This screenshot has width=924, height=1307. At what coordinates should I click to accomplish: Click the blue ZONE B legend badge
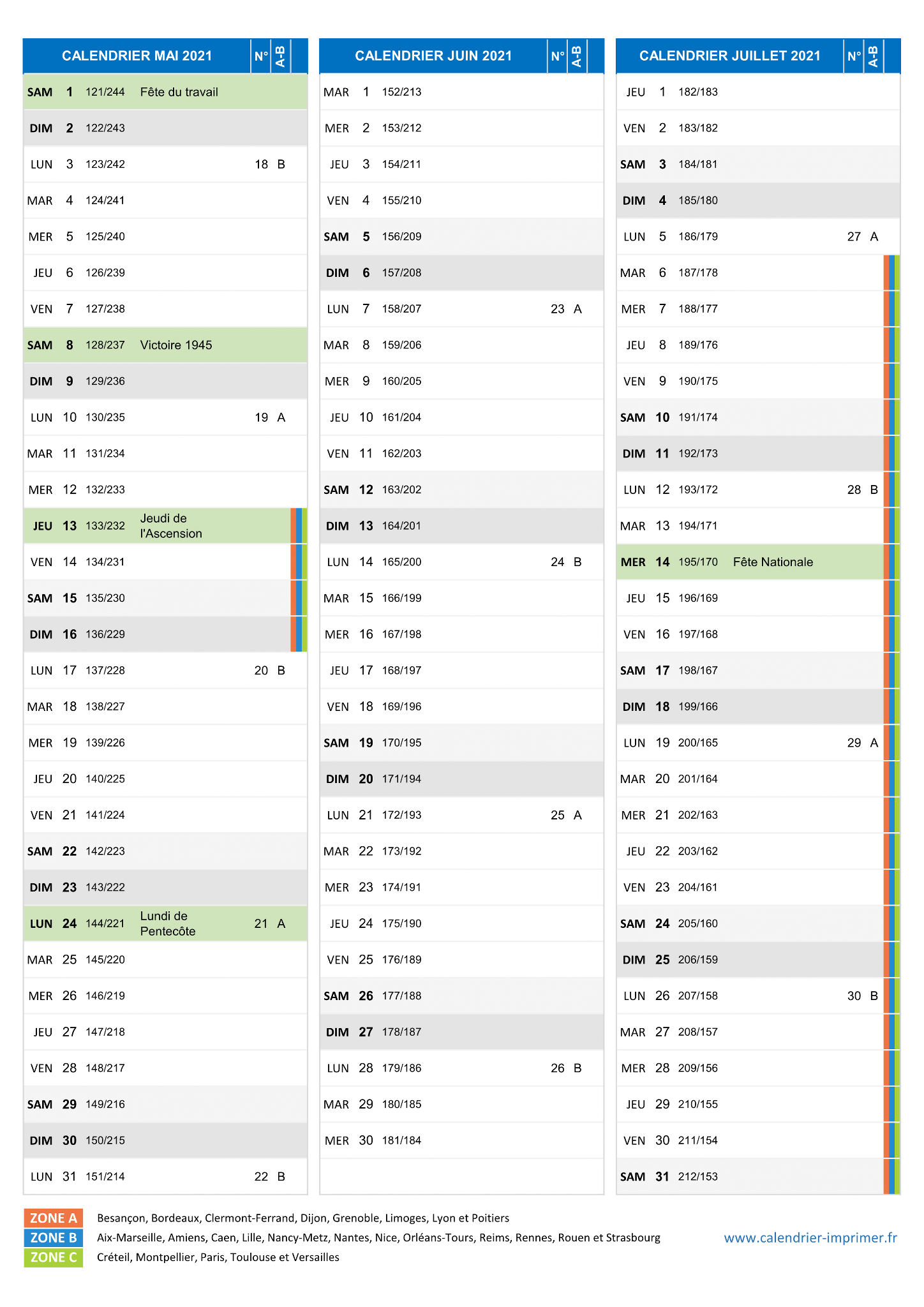click(54, 1237)
